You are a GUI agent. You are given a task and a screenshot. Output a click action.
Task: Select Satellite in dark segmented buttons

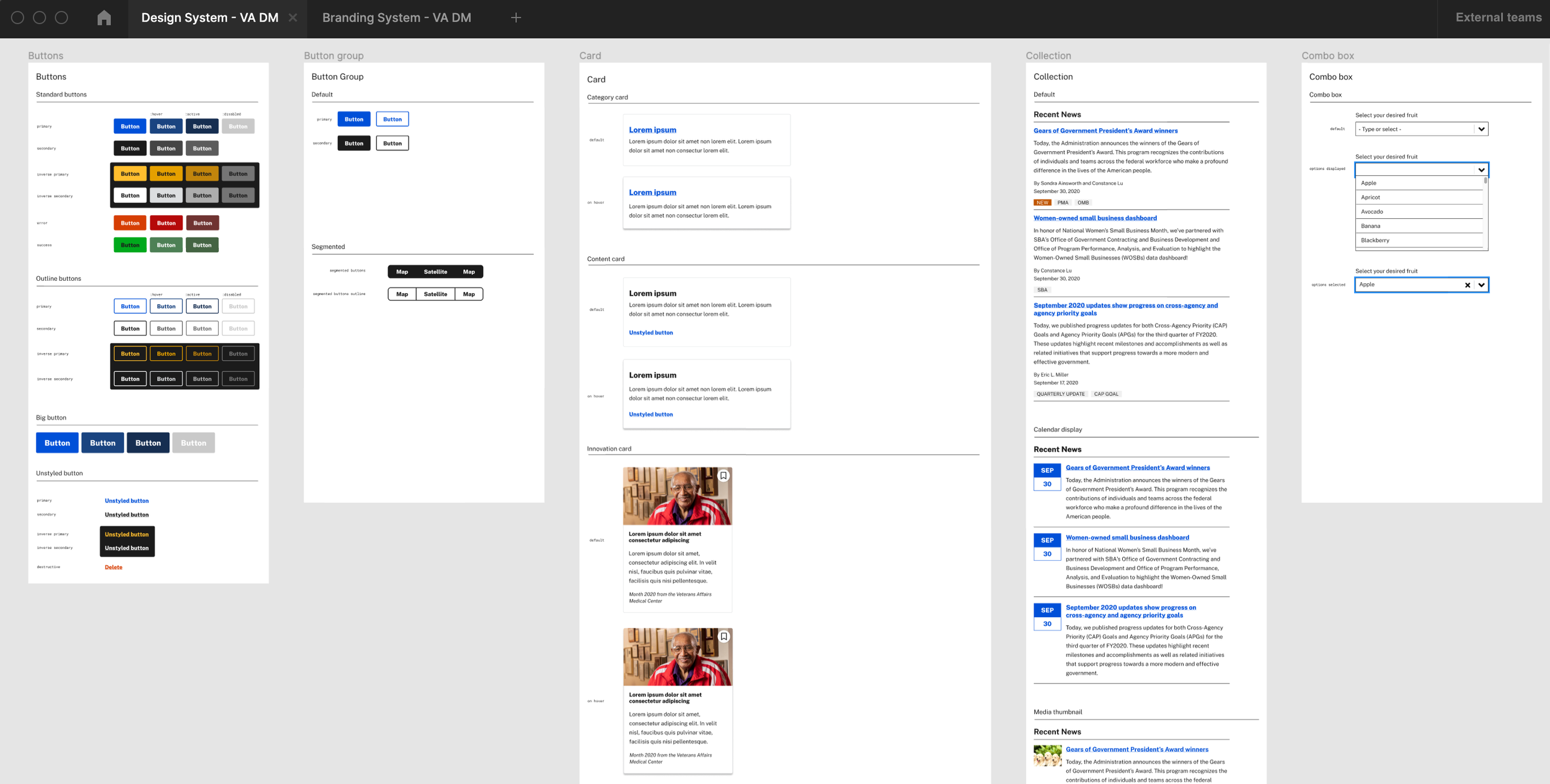click(x=435, y=272)
